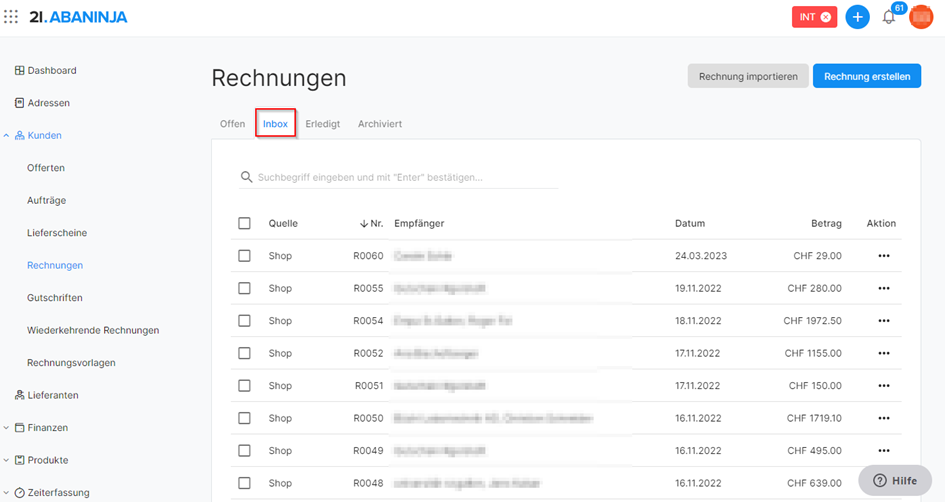Click the blue plus quick-create icon
Screen dimensions: 945x502
(x=857, y=17)
